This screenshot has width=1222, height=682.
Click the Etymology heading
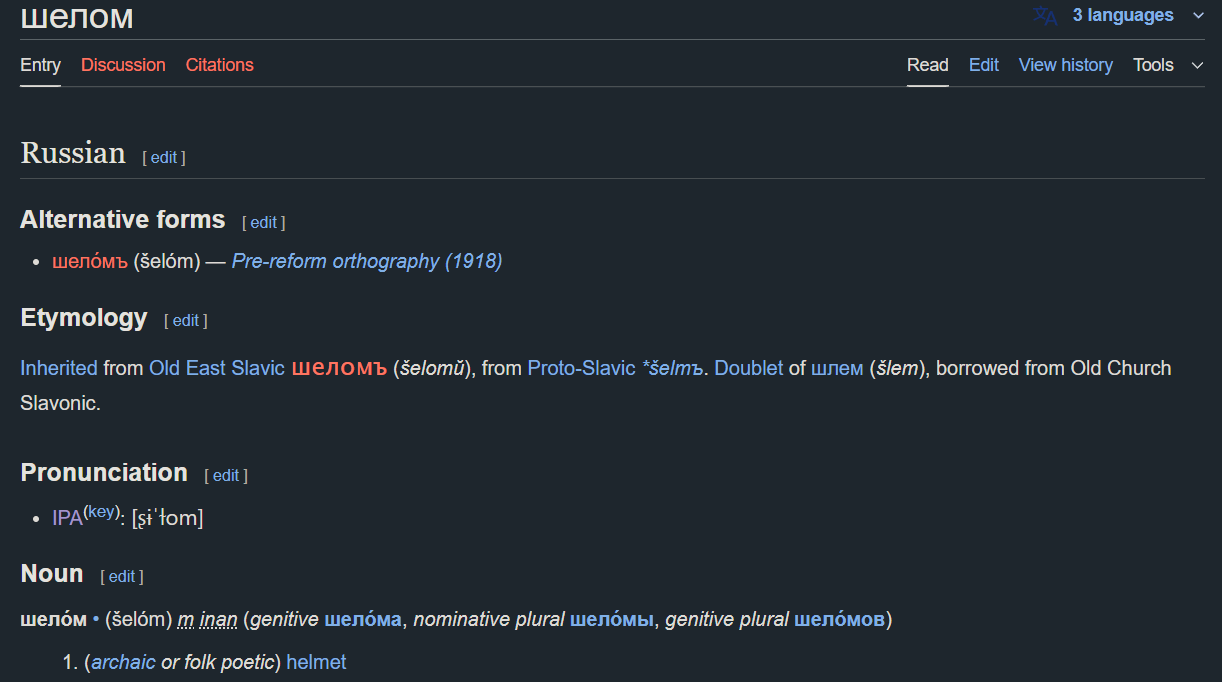coord(84,318)
